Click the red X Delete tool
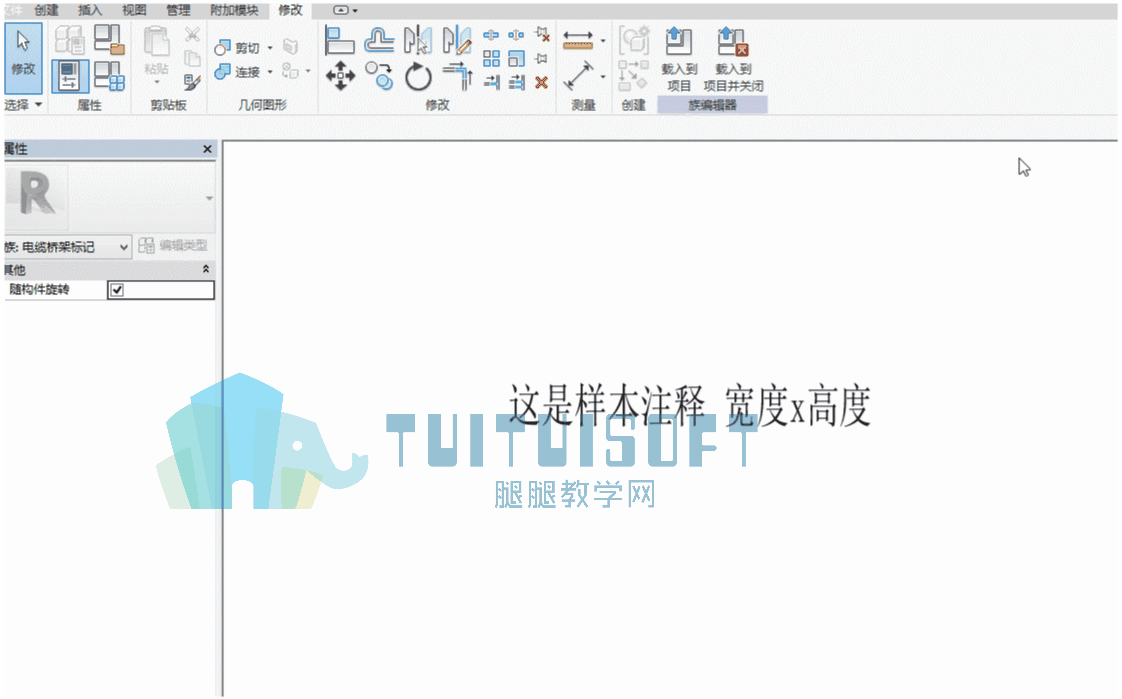1122x699 pixels. click(x=542, y=82)
